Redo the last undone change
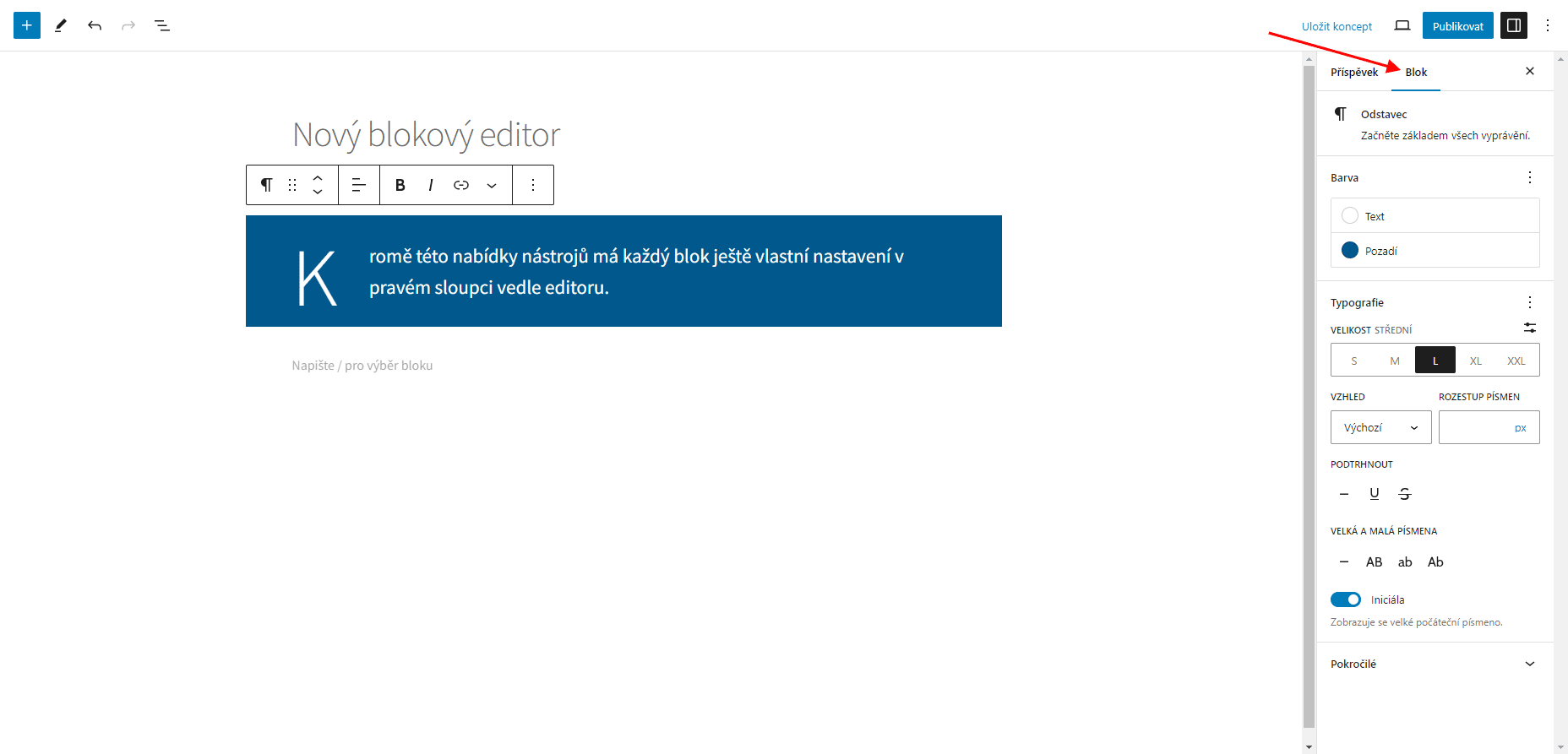This screenshot has height=754, width=1568. [x=128, y=25]
